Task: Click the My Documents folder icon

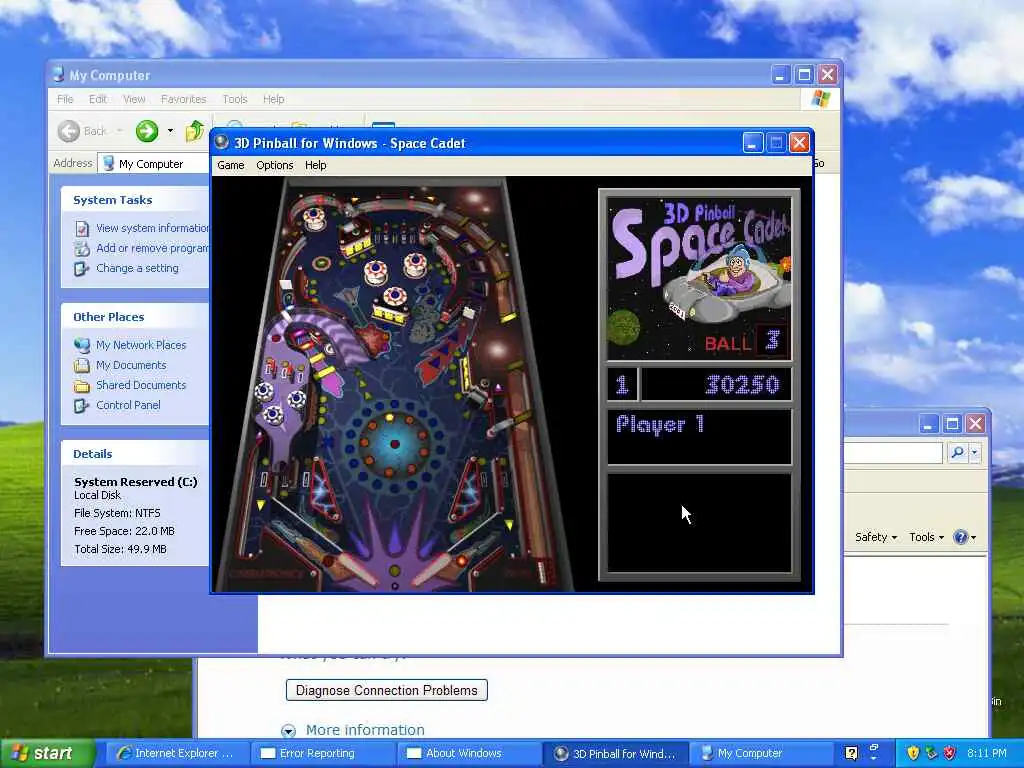Action: [x=82, y=365]
